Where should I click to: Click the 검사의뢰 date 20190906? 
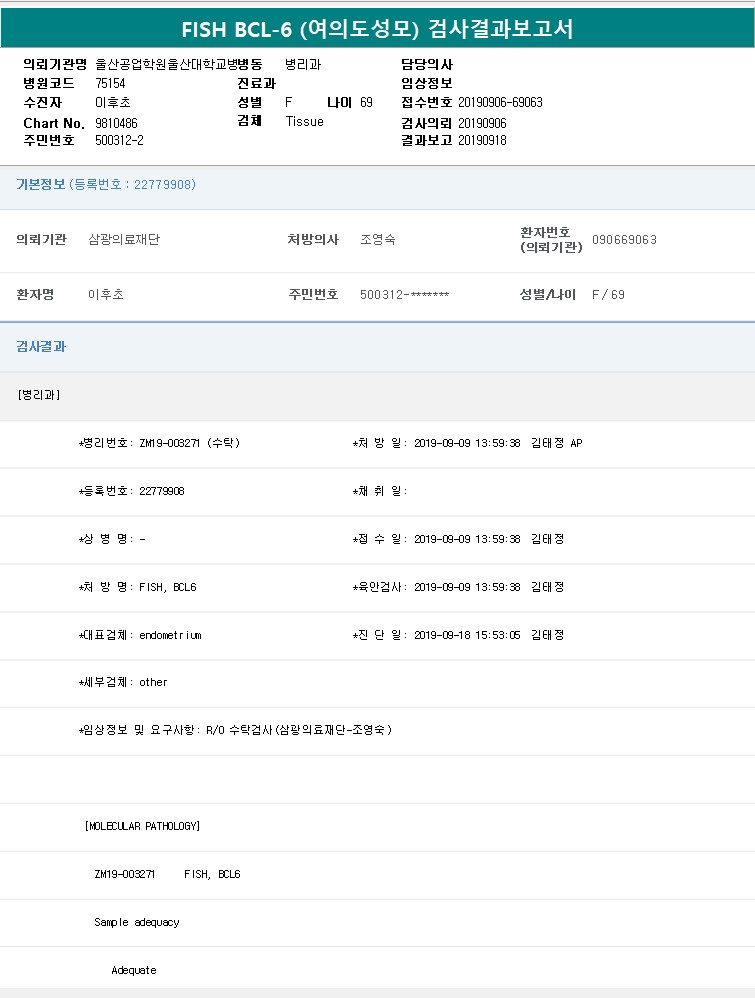[x=482, y=123]
